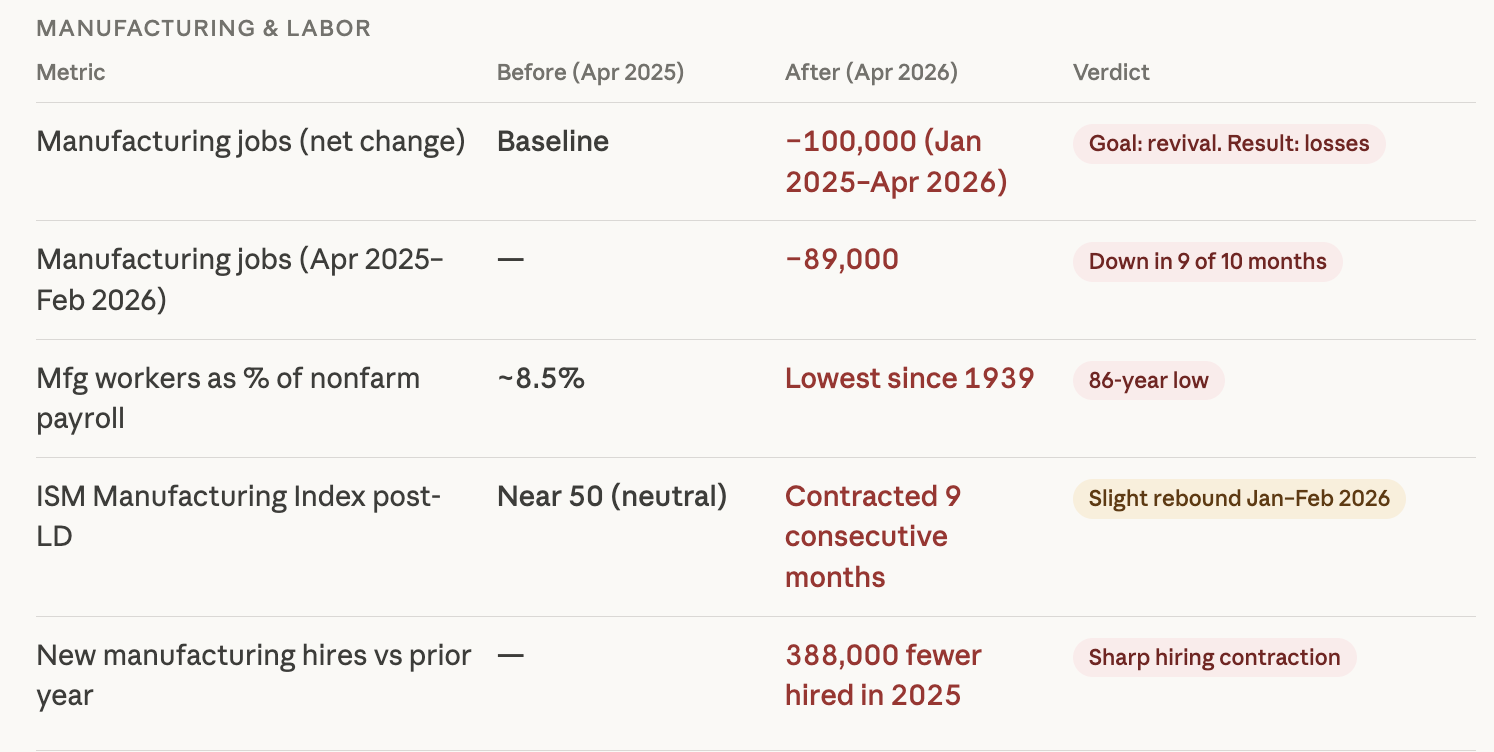Image resolution: width=1494 pixels, height=752 pixels.
Task: Select the '86-year low' verdict badge
Action: click(1148, 380)
